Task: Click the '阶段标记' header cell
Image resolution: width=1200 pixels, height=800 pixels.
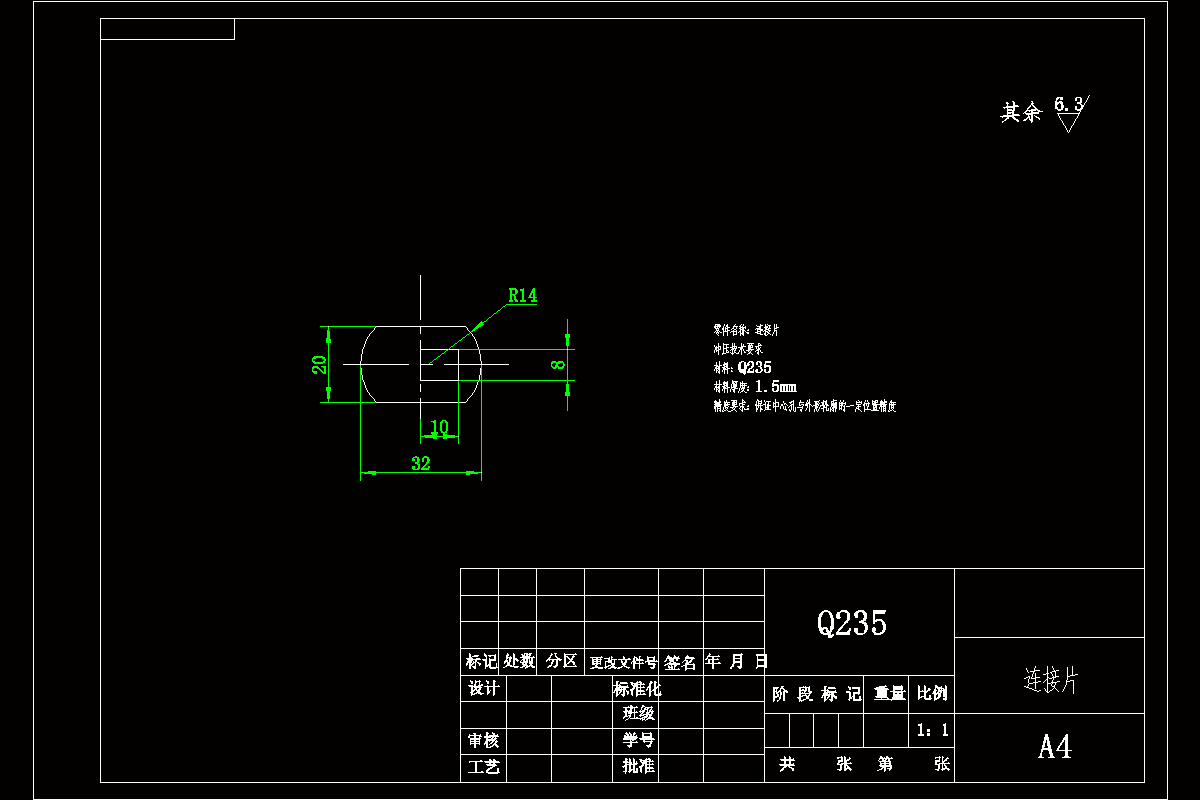Action: click(x=816, y=694)
